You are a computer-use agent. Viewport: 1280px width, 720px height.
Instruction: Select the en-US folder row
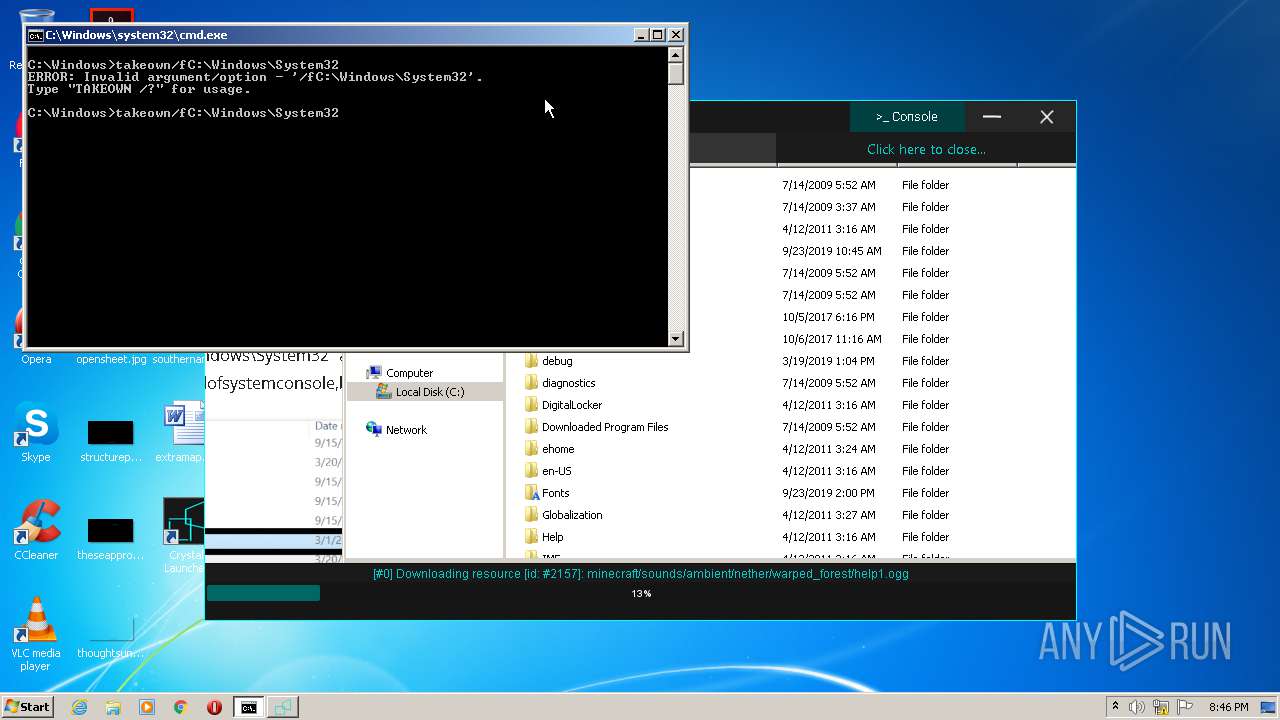556,471
